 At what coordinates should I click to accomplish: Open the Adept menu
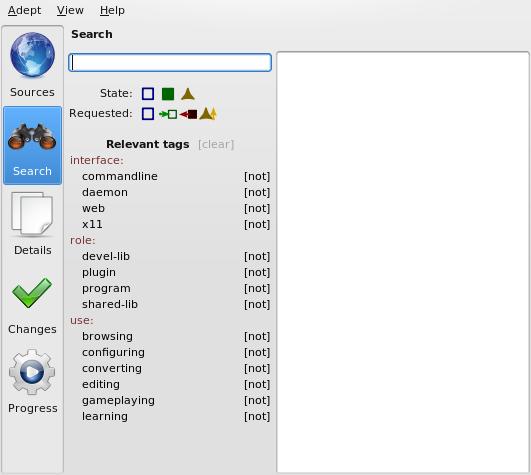click(24, 10)
